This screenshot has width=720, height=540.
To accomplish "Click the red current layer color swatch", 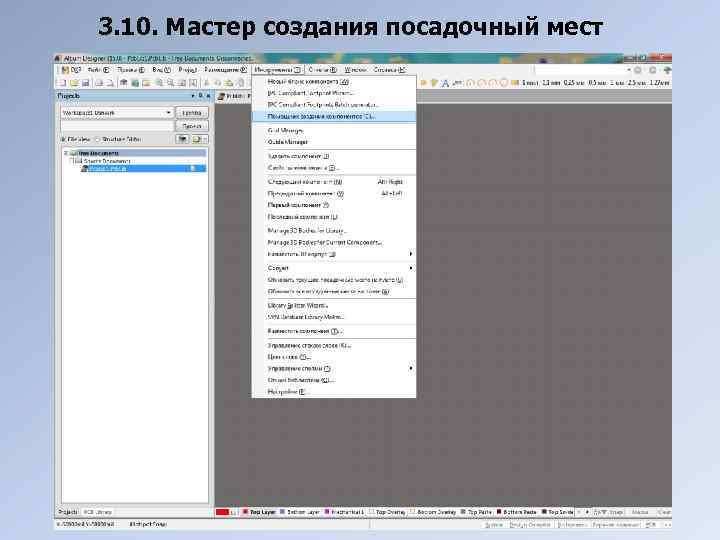I will point(222,512).
